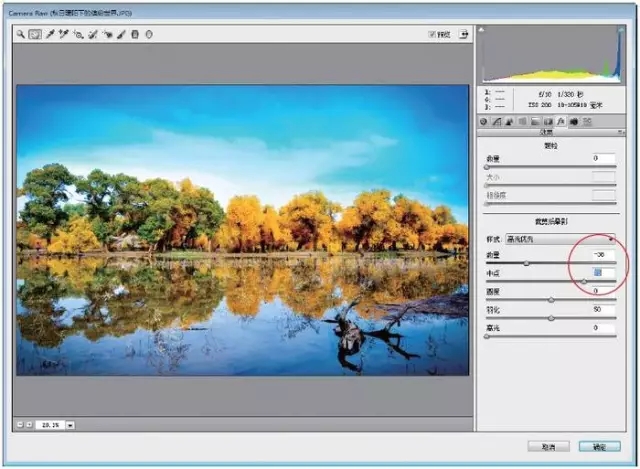Open the Presets panel tab
The image size is (640, 469).
pyautogui.click(x=588, y=121)
